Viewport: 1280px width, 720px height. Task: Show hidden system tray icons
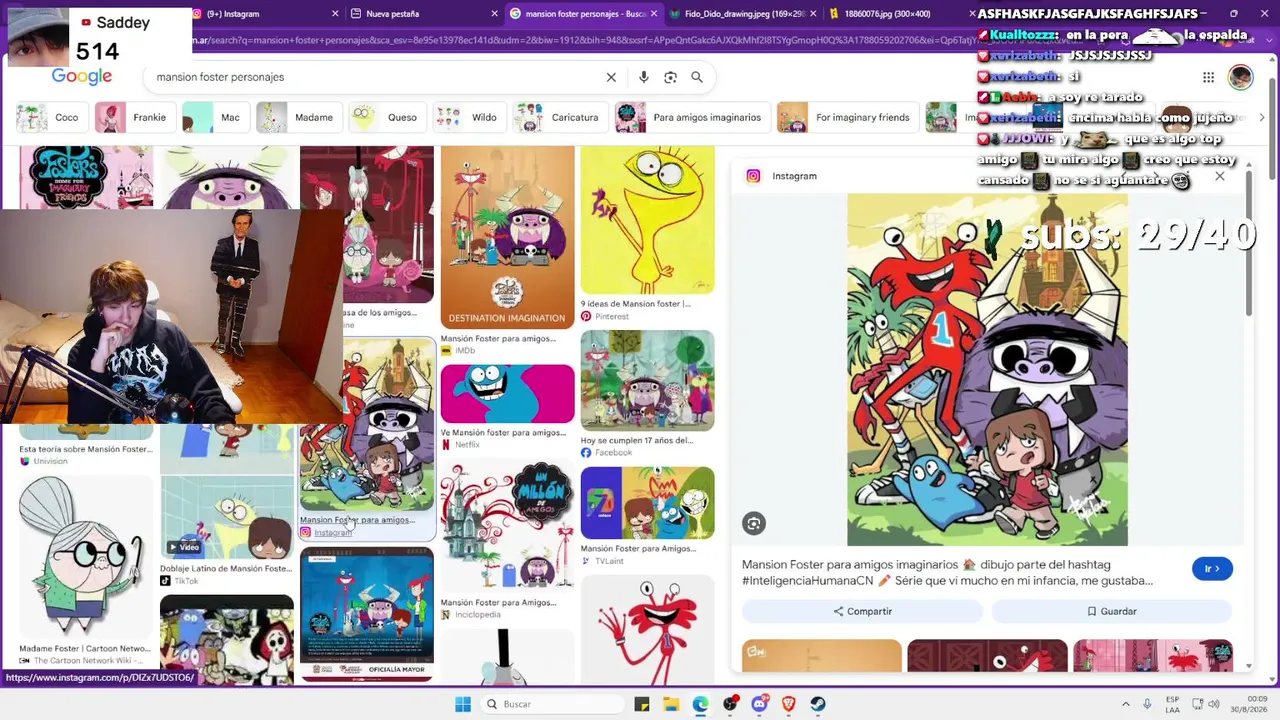[x=1125, y=704]
